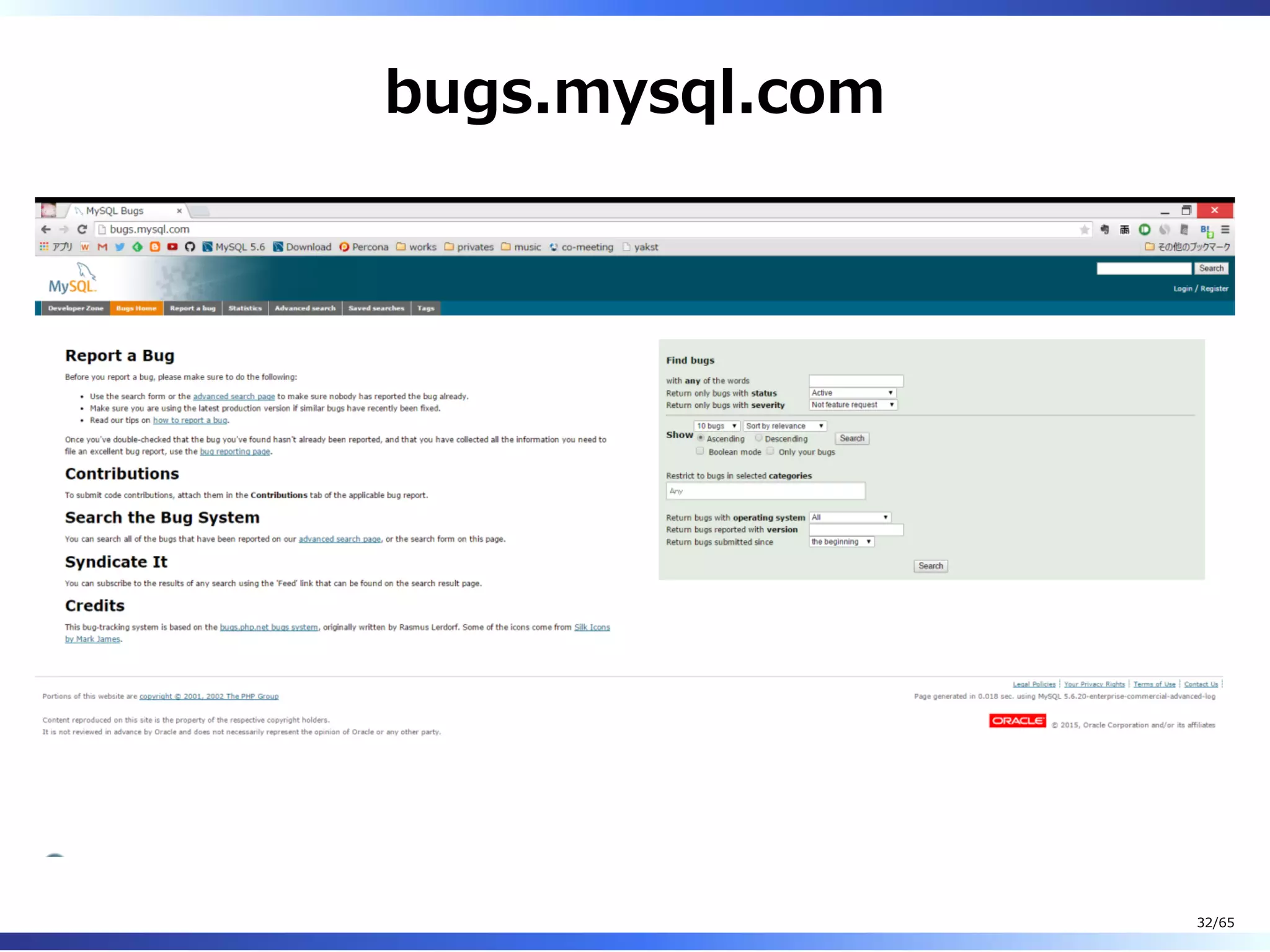Click the MySQL dolphin logo
This screenshot has height=952, width=1270.
[x=73, y=278]
